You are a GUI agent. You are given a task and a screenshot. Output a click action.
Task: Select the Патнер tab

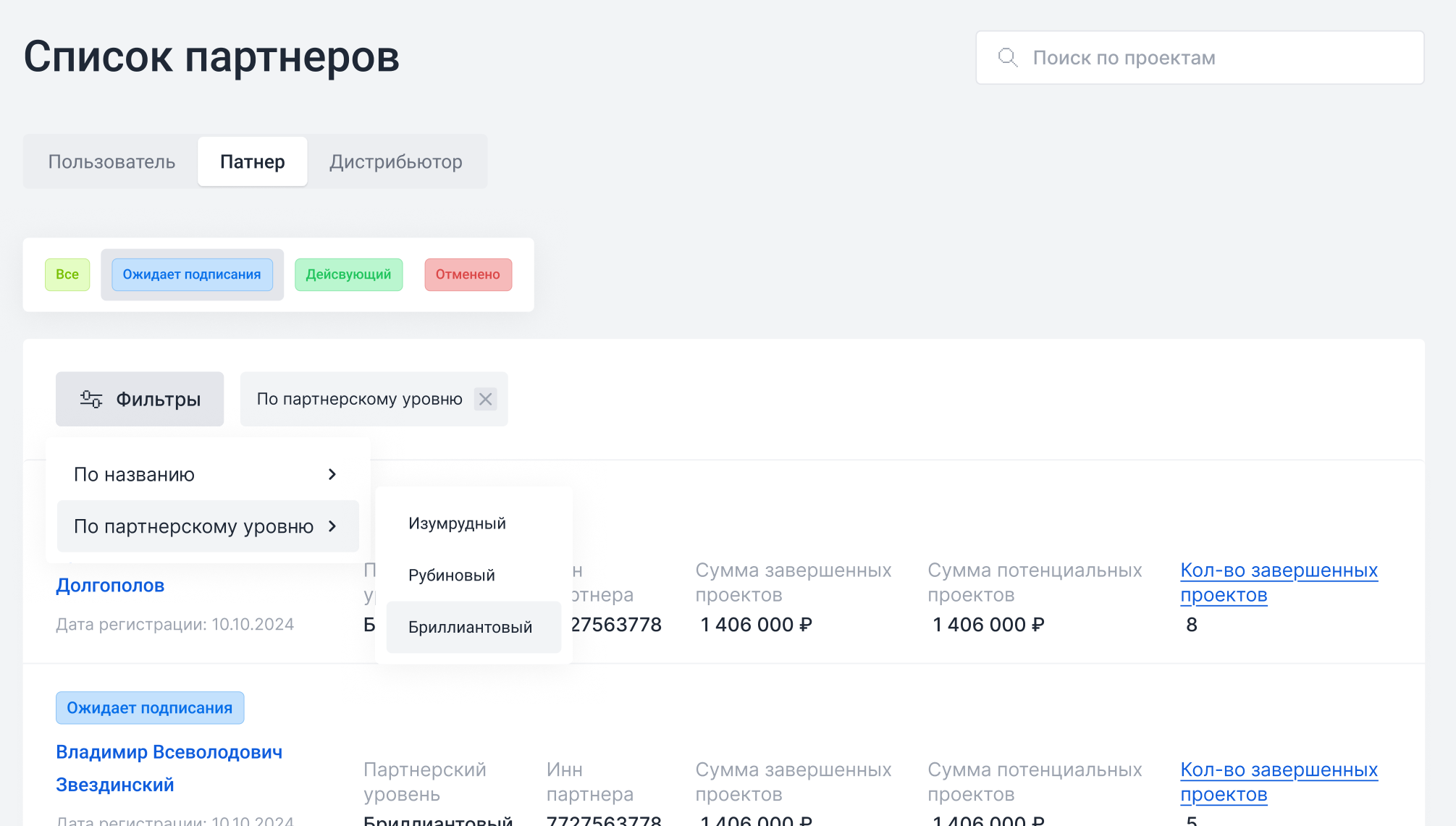click(x=253, y=161)
